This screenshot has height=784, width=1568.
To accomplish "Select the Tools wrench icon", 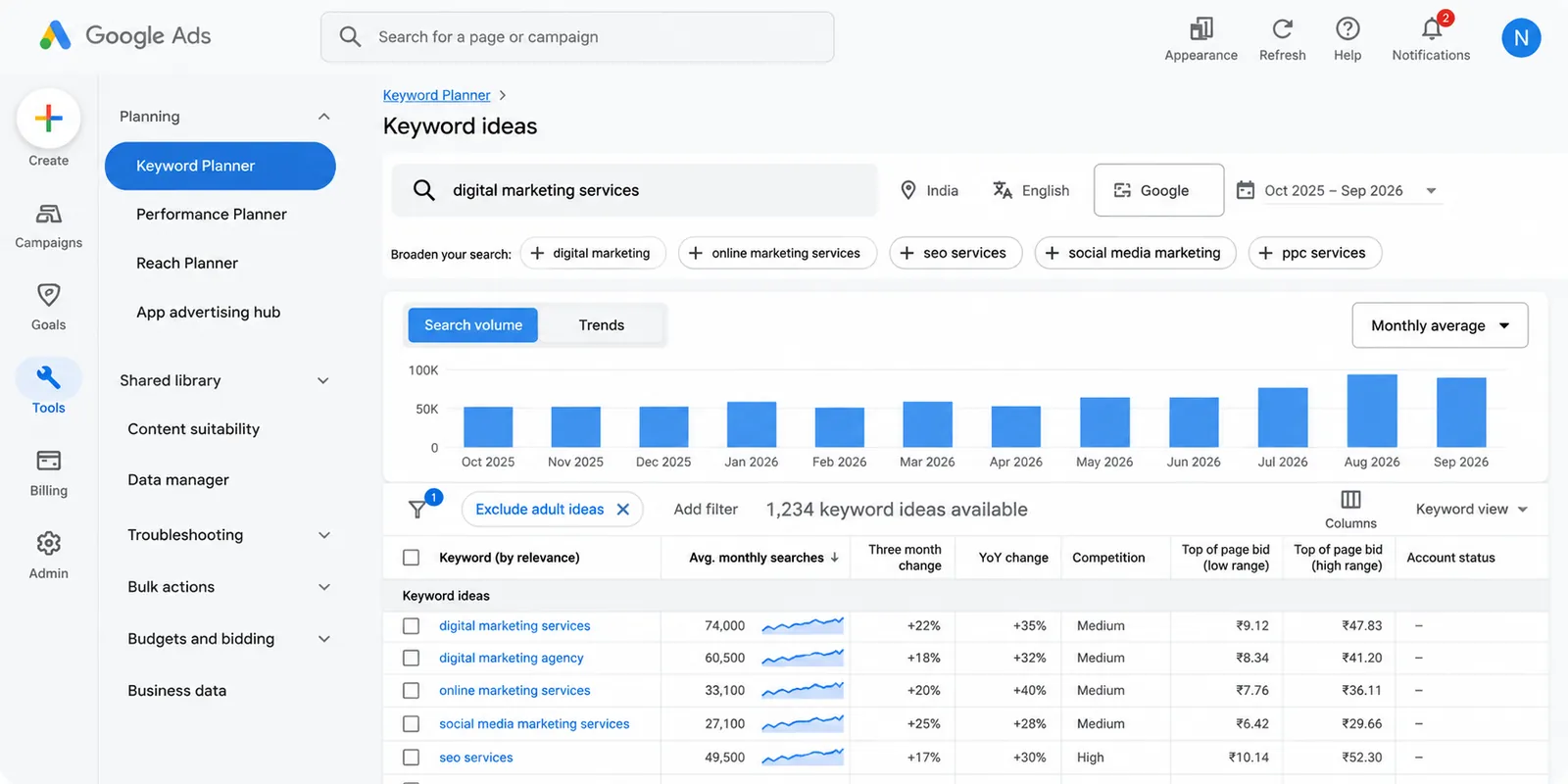I will pyautogui.click(x=48, y=377).
